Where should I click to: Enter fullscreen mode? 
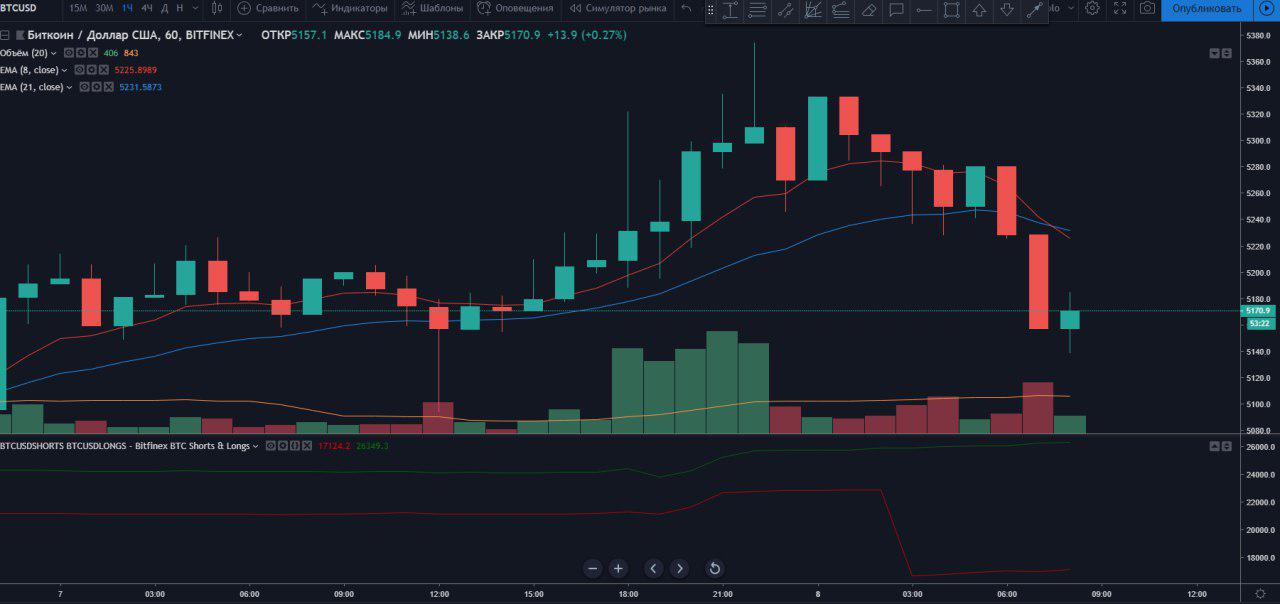pos(1120,8)
